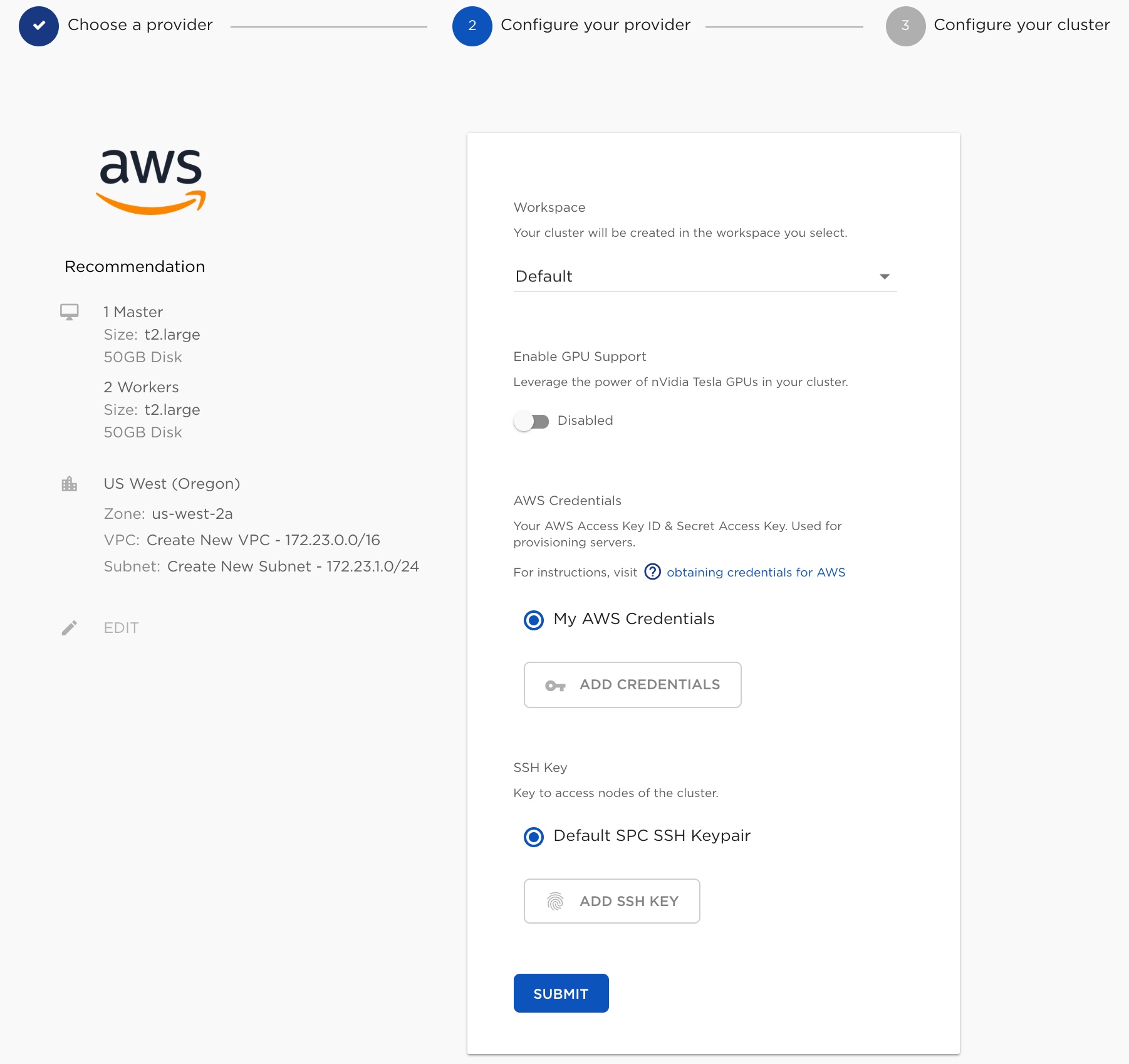Viewport: 1129px width, 1064px height.
Task: Submit the provider configuration
Action: click(561, 993)
